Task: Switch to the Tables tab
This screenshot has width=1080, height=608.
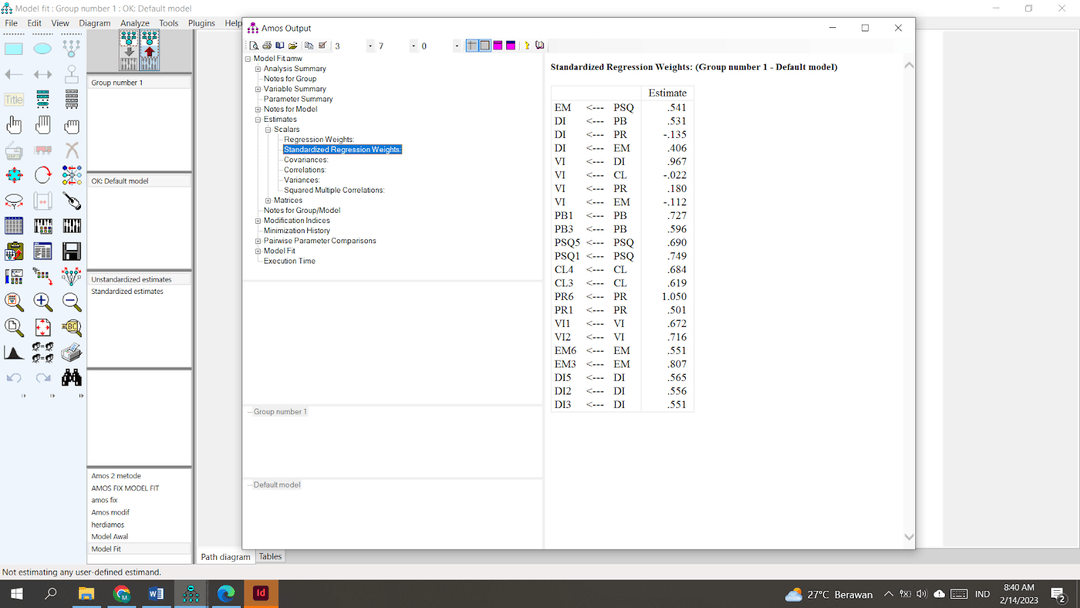Action: pos(270,556)
